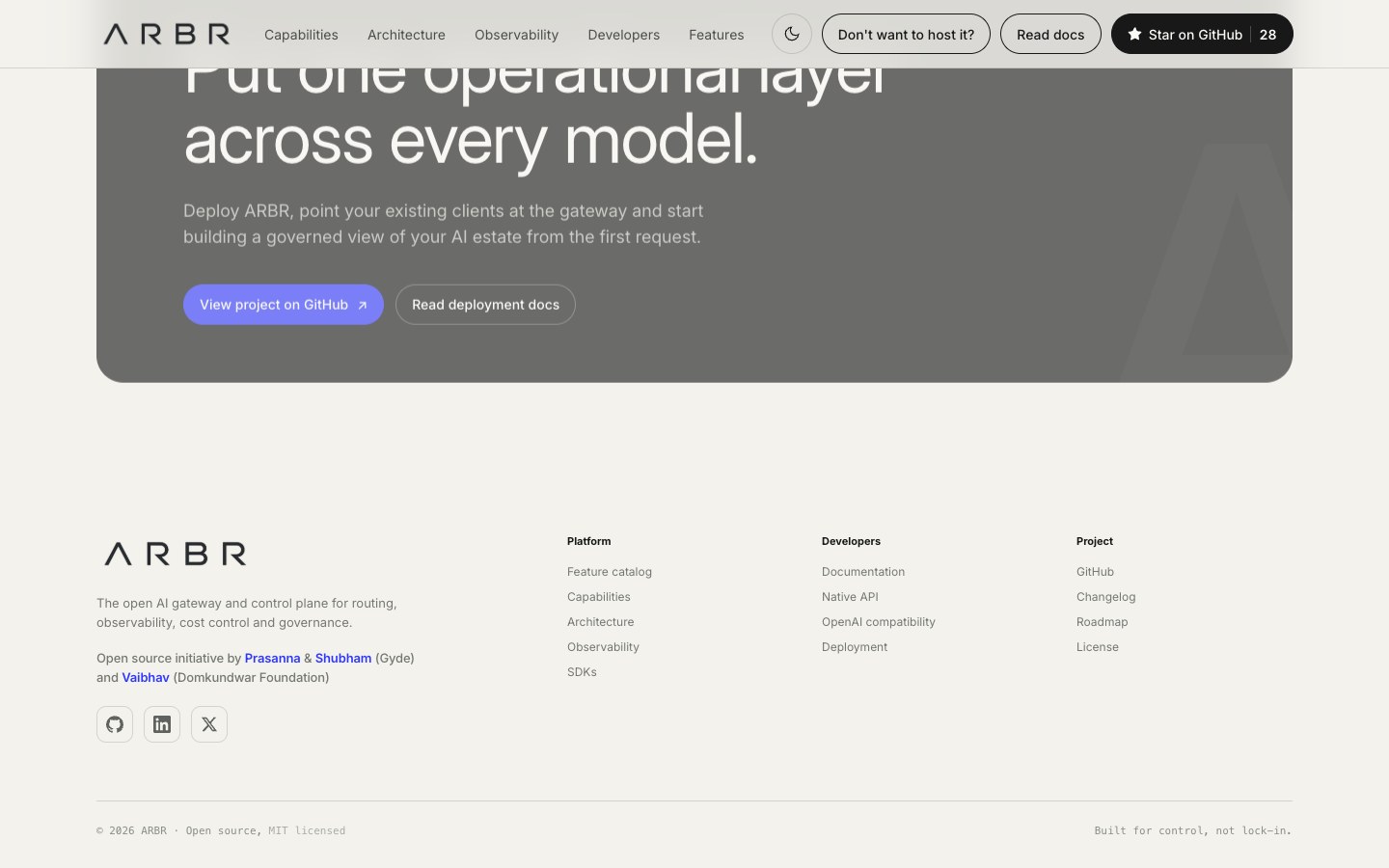Open Vaibhav's profile link
The width and height of the screenshot is (1389, 868).
pos(146,677)
